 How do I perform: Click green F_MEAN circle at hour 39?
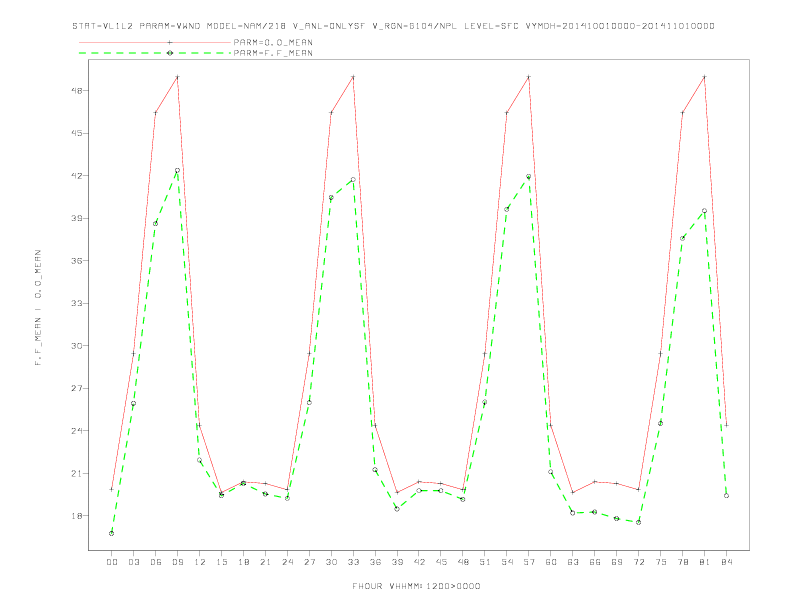tap(397, 509)
